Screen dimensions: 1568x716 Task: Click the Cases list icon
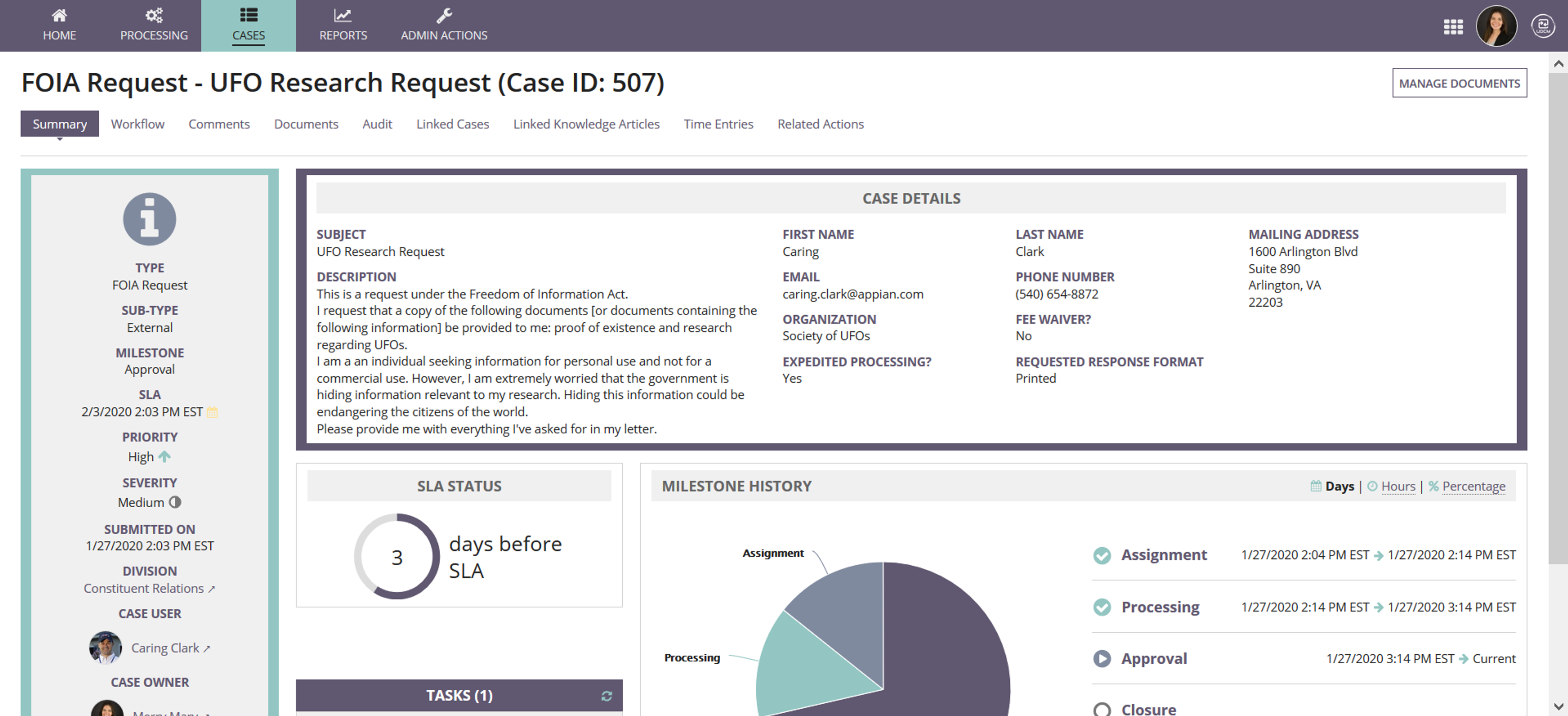(x=248, y=15)
